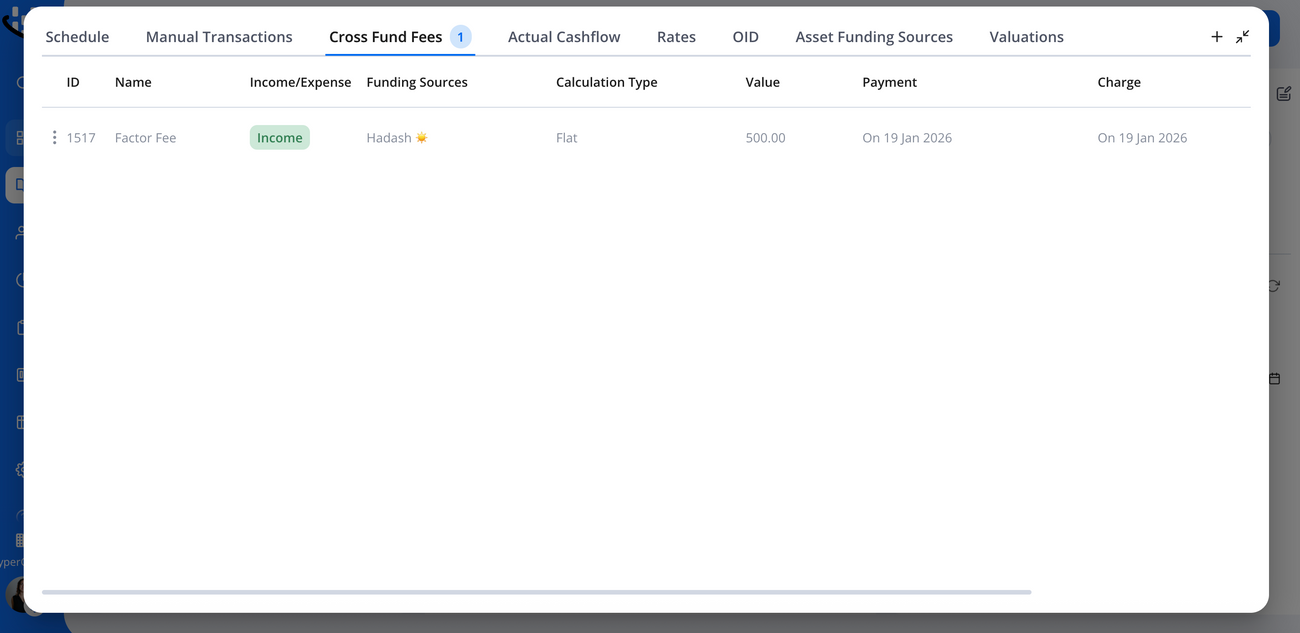Switch to the Asset Funding Sources tab
This screenshot has height=633, width=1300.
click(x=874, y=36)
